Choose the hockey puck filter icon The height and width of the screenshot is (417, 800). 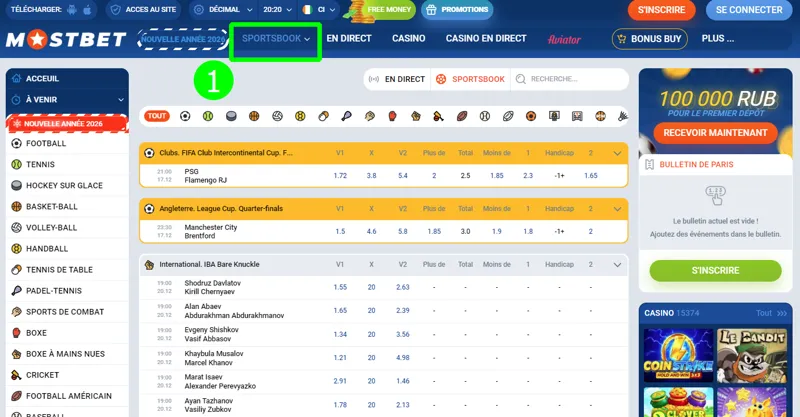point(231,116)
